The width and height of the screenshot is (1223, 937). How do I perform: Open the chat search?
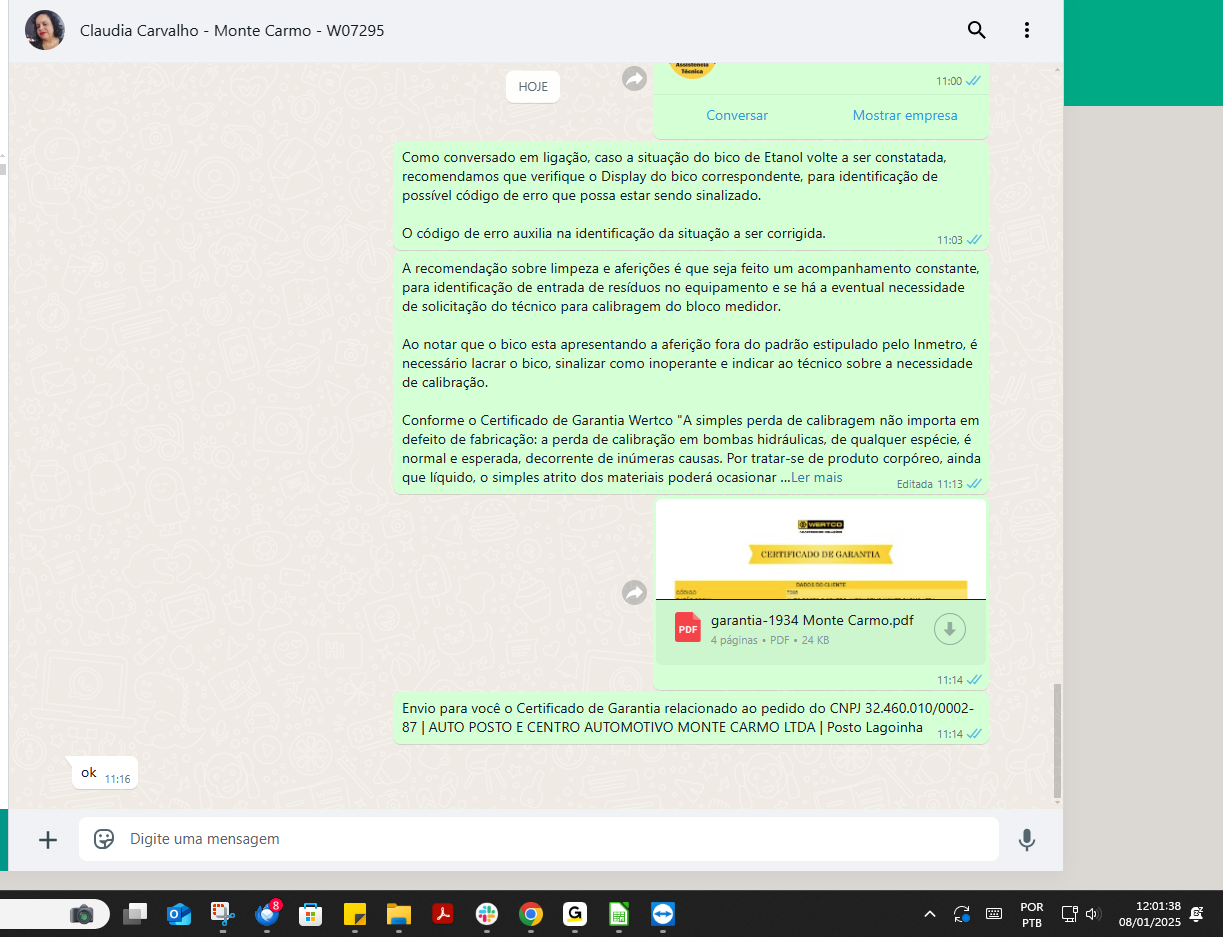tap(976, 30)
